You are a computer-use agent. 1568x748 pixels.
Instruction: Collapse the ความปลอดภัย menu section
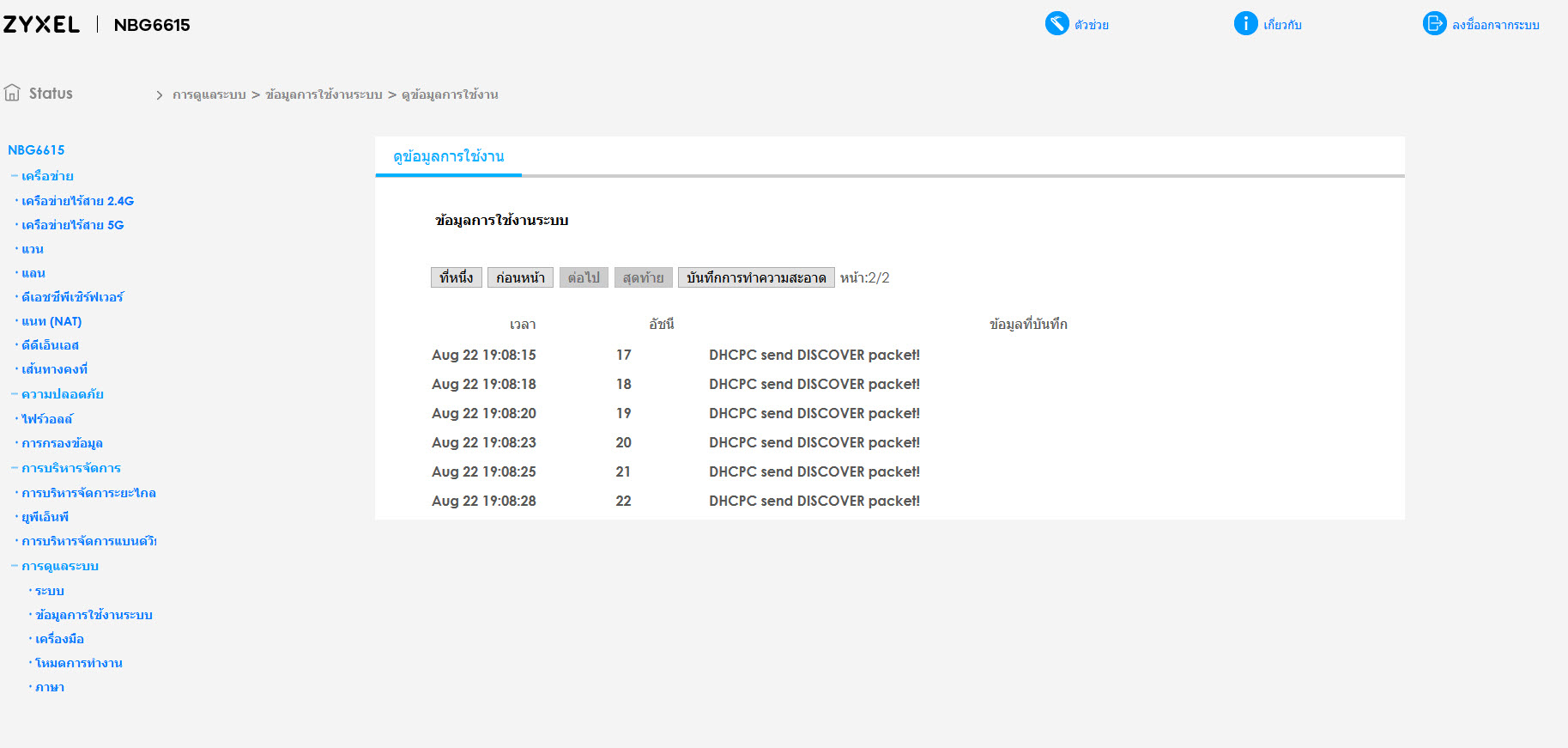tap(15, 394)
